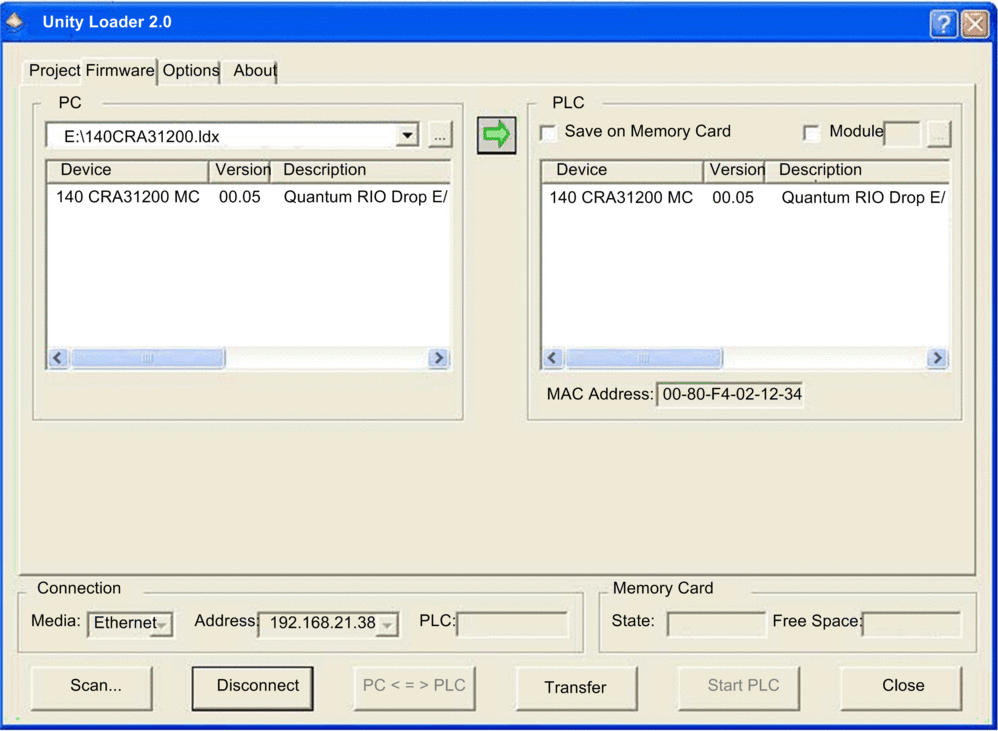
Task: Click PLC list scroll left arrow
Action: click(552, 358)
